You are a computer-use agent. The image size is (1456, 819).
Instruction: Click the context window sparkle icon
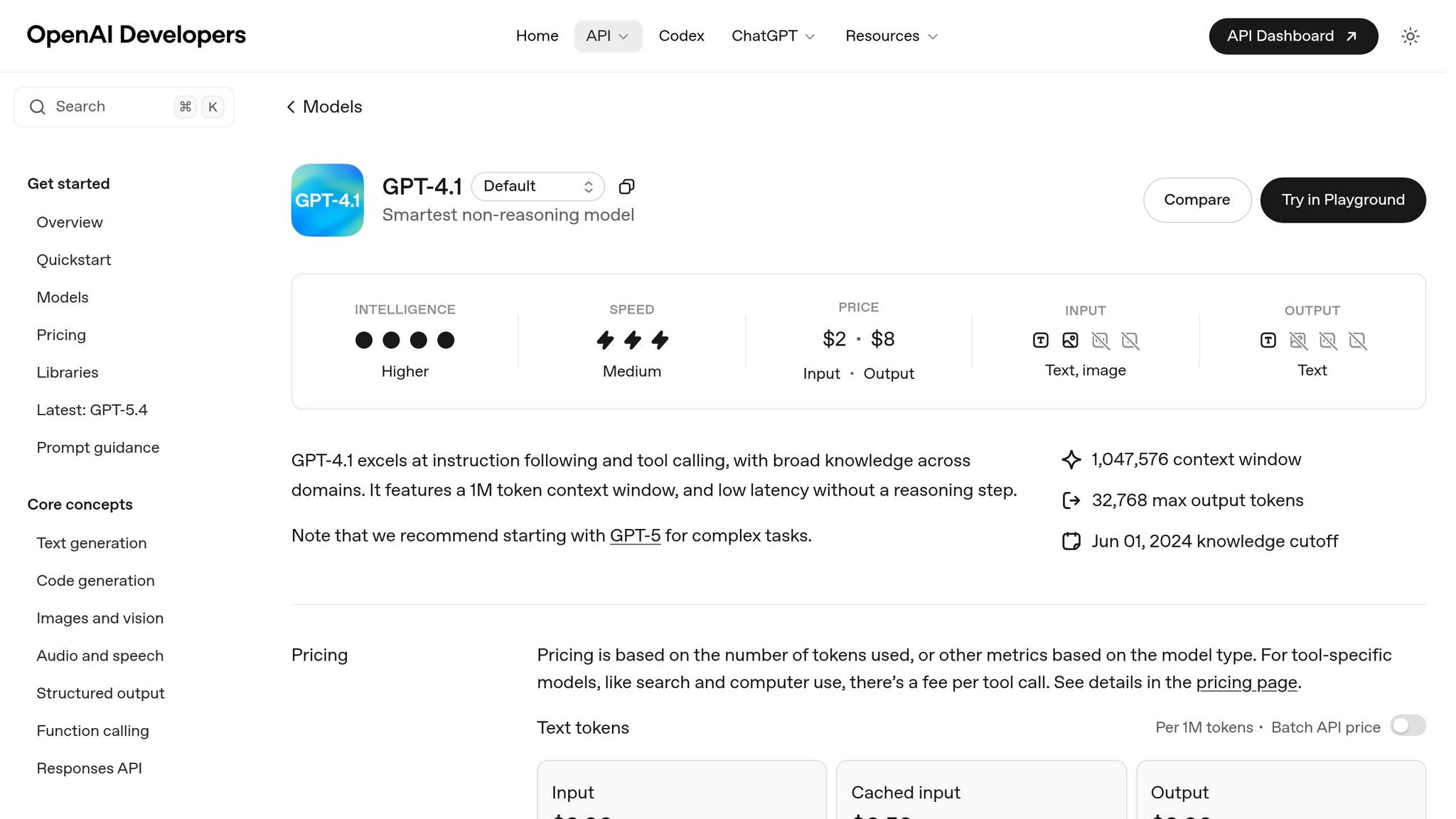[1071, 460]
